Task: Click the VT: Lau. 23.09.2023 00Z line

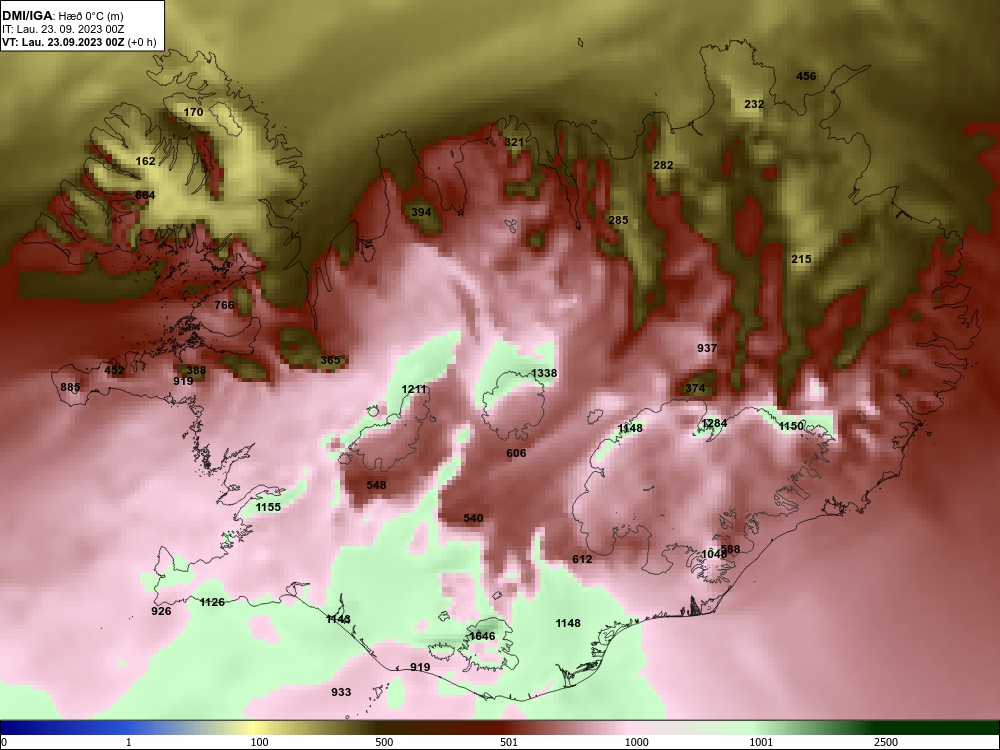Action: point(79,42)
